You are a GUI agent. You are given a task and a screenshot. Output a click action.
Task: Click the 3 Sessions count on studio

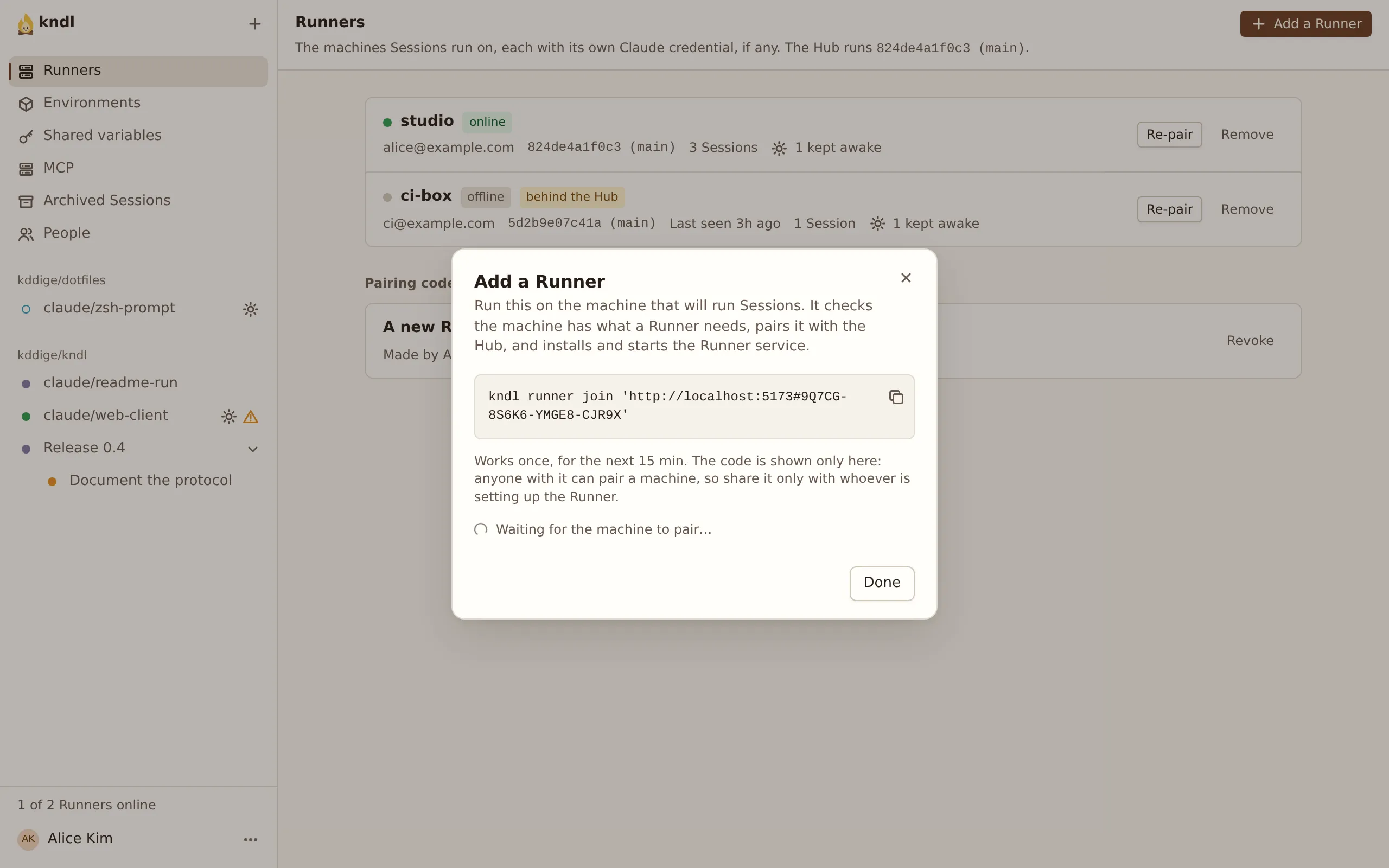point(723,148)
